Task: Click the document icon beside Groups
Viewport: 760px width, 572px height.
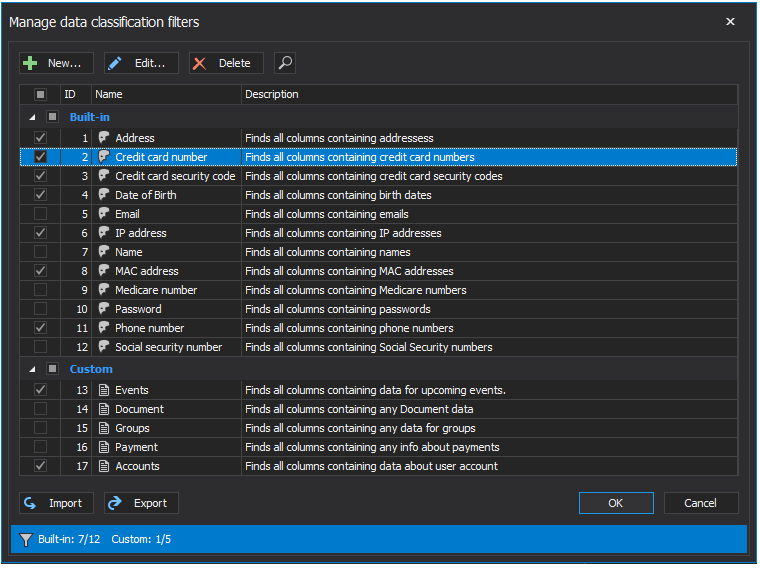Action: point(104,428)
